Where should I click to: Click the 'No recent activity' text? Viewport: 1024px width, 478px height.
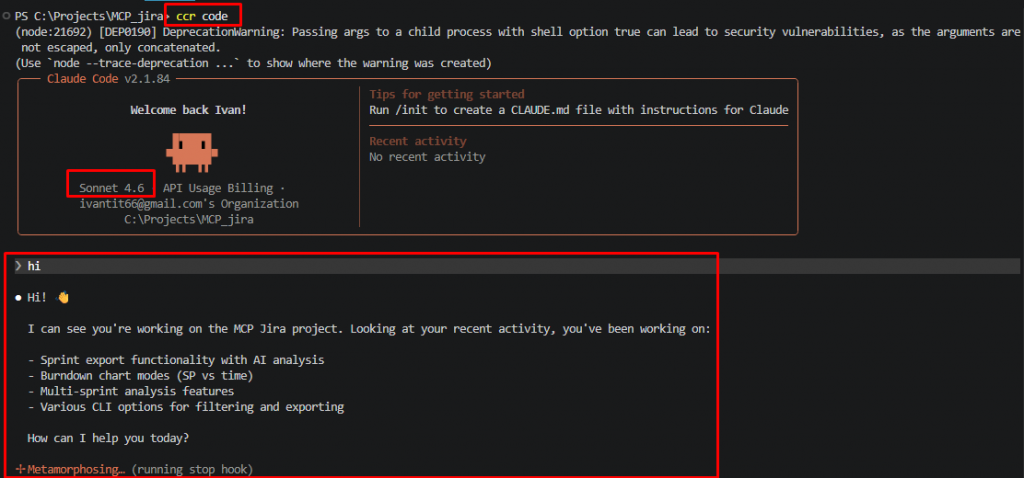[427, 157]
